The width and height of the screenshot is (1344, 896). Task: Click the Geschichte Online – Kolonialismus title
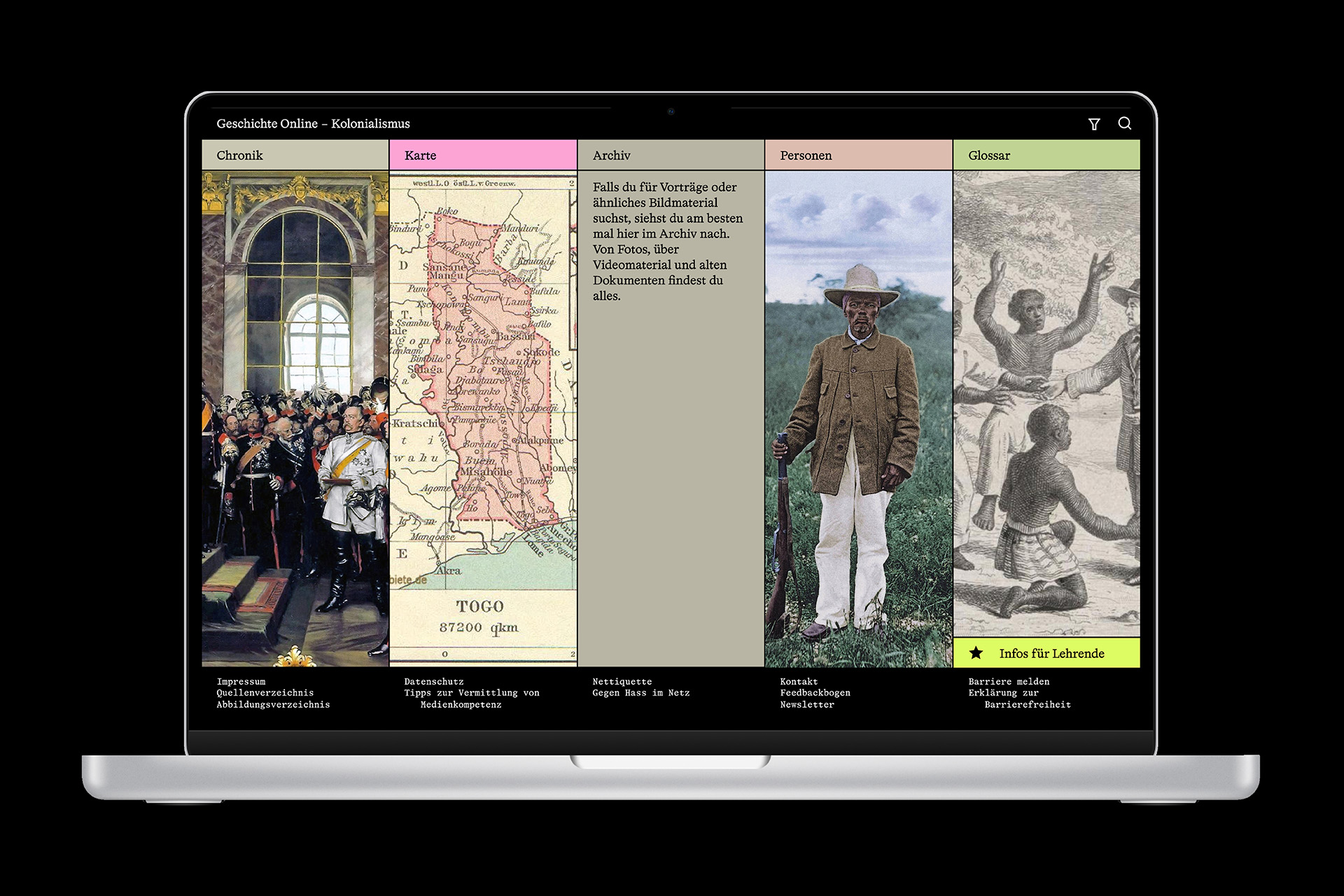(x=313, y=123)
